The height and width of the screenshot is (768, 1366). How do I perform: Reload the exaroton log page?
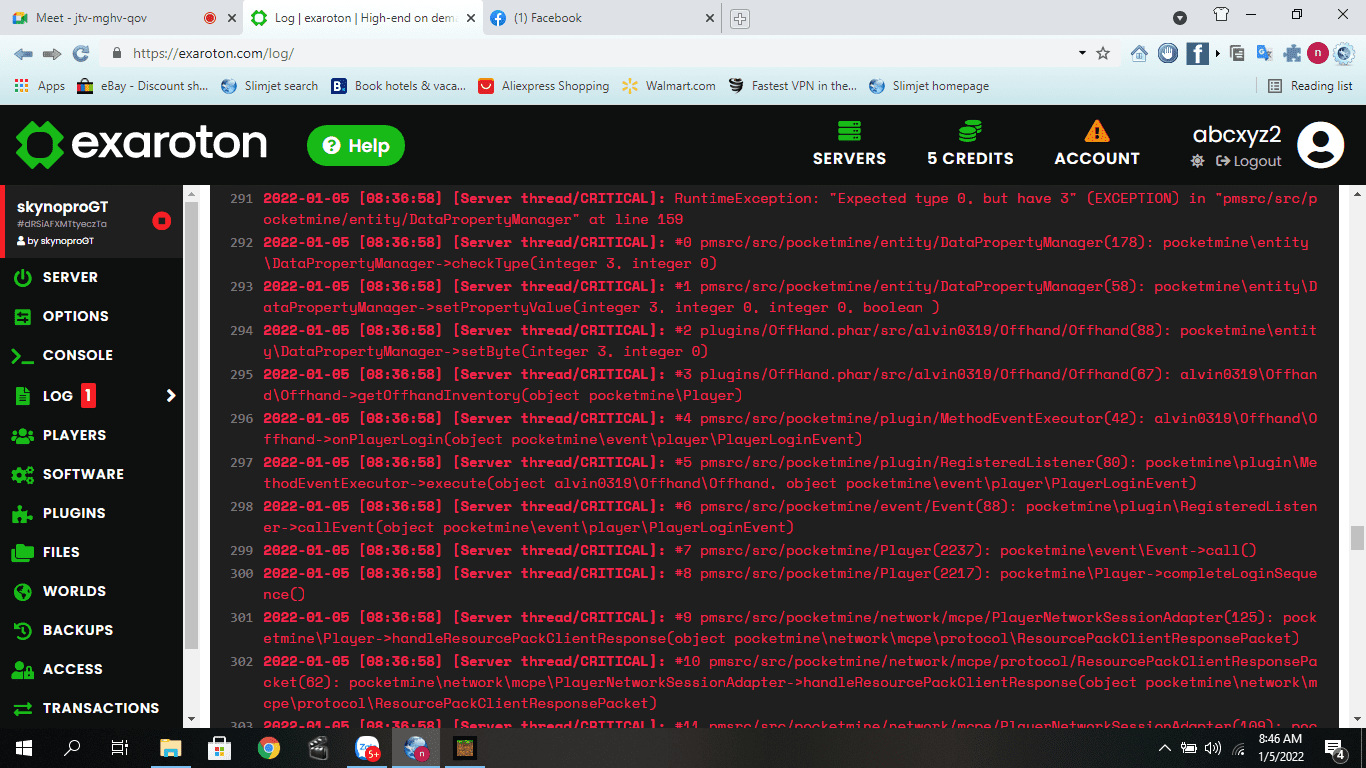coord(81,53)
